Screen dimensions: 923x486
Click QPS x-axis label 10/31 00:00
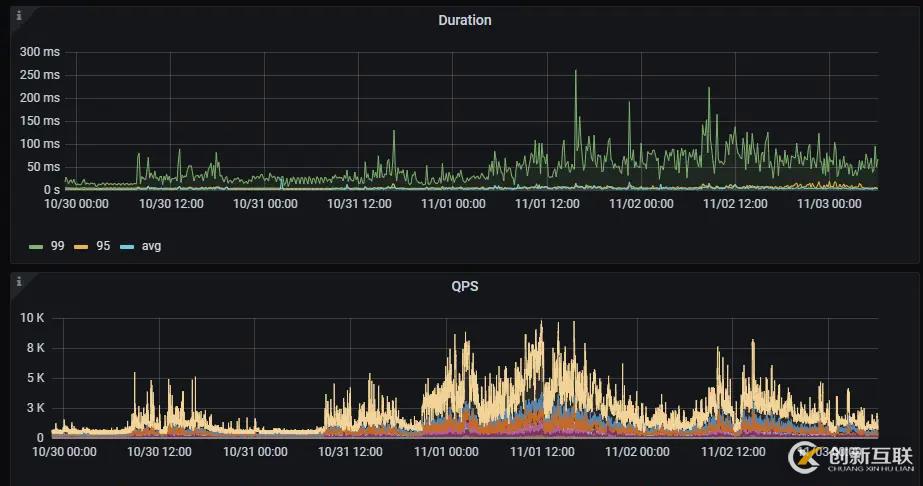(x=255, y=452)
